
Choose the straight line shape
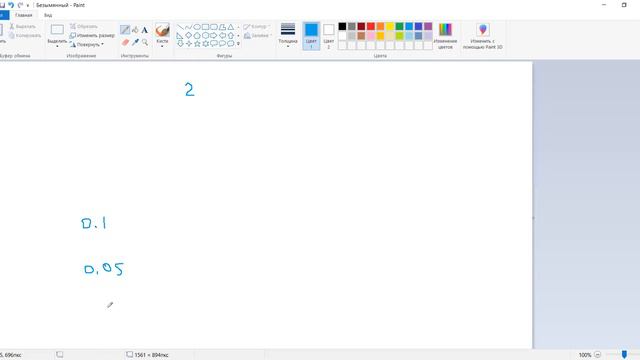[x=180, y=27]
